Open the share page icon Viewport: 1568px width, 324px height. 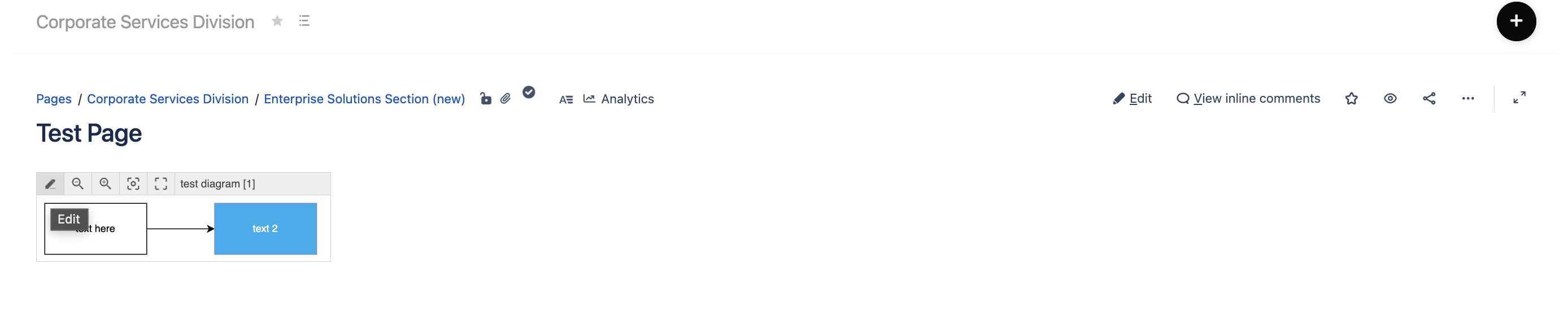coord(1428,98)
